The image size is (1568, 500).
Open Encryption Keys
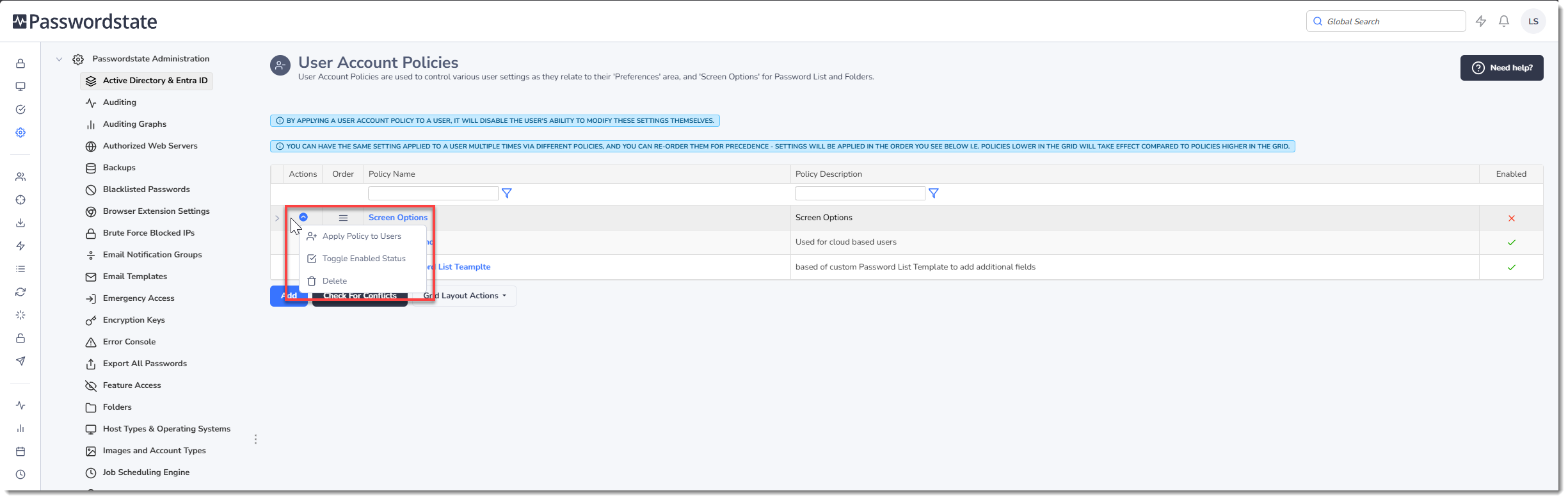tap(134, 320)
